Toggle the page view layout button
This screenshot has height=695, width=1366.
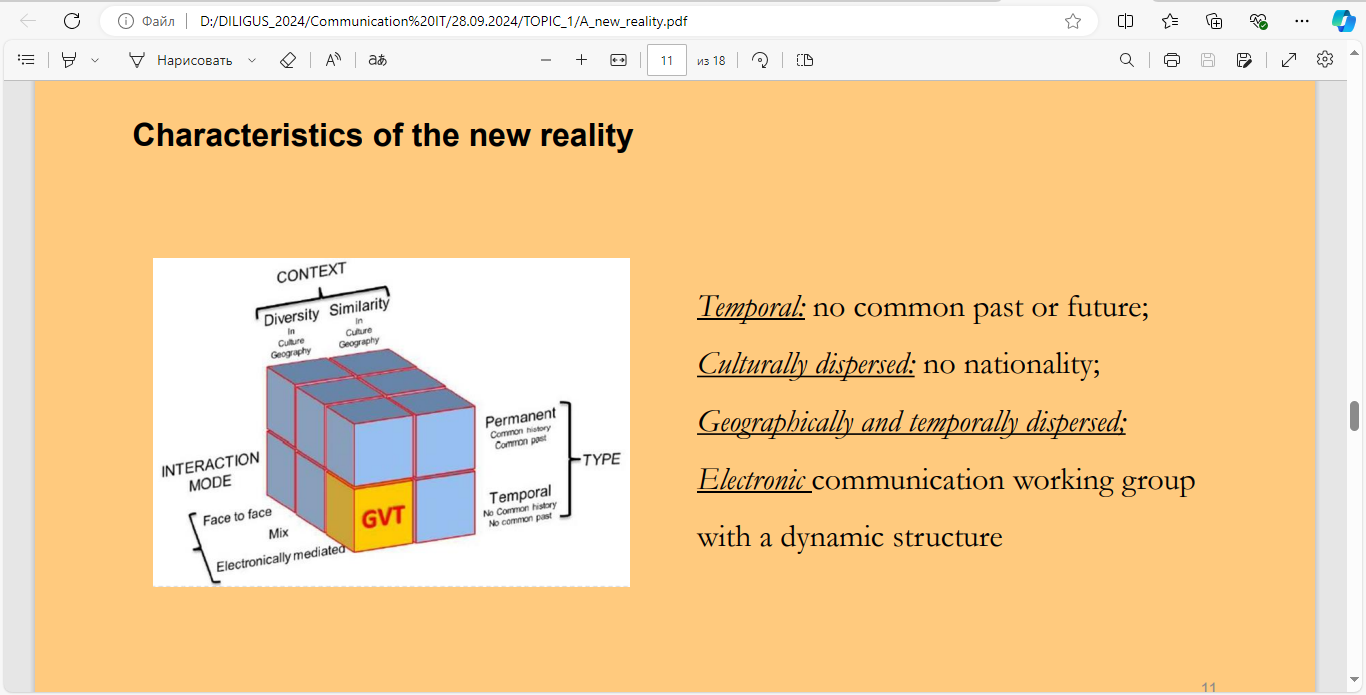point(805,60)
